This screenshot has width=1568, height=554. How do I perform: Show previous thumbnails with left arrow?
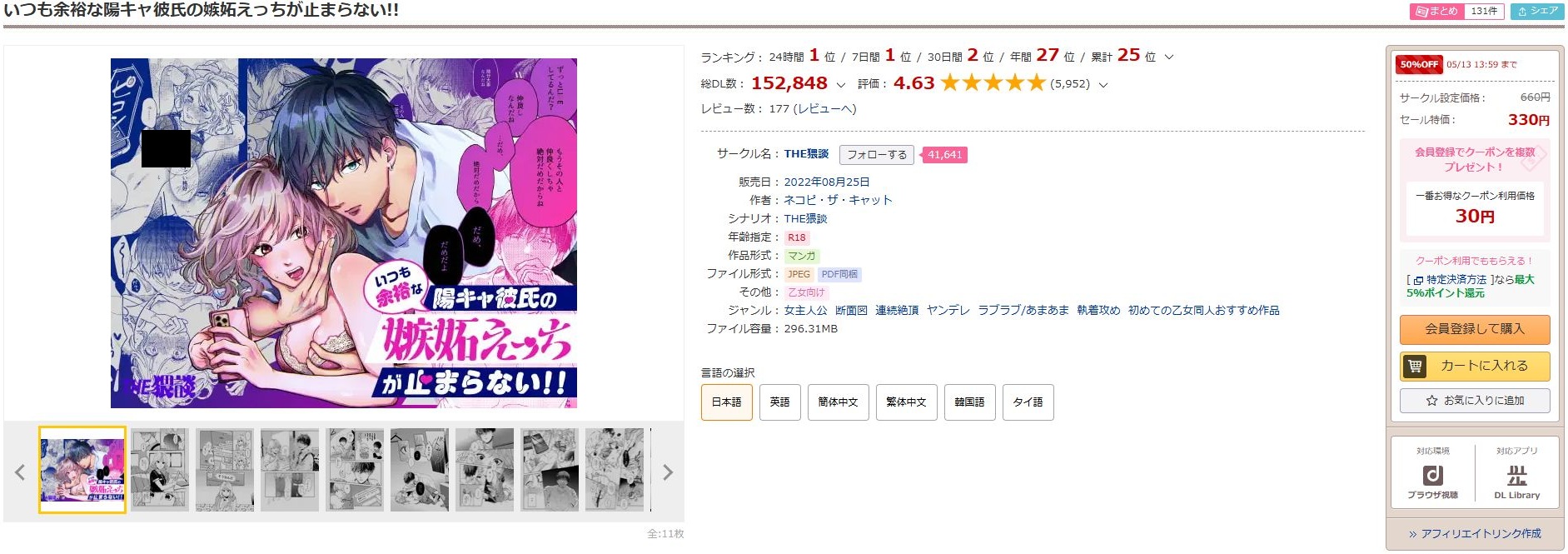[21, 472]
